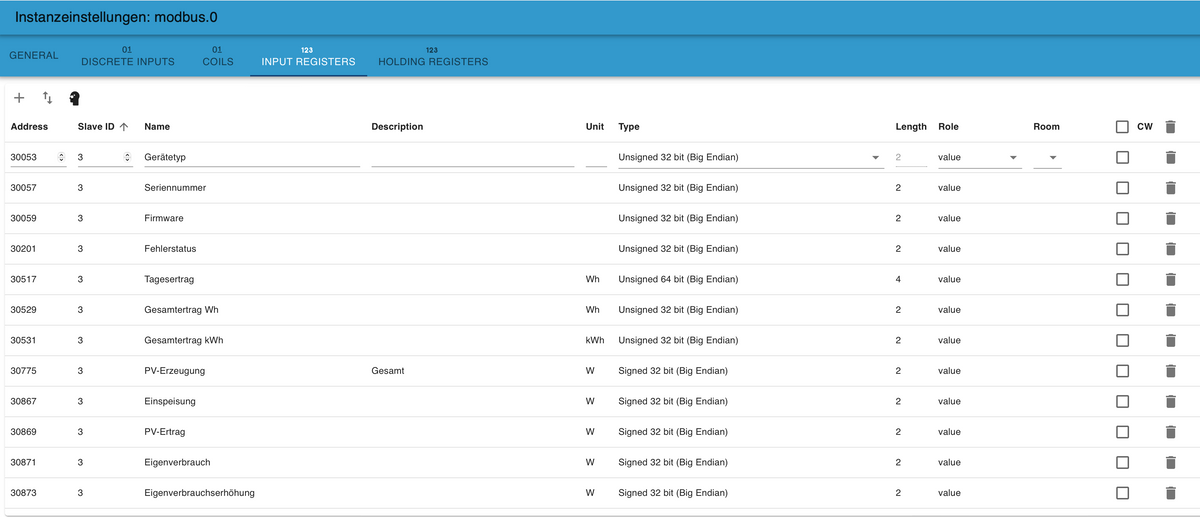The width and height of the screenshot is (1200, 517).
Task: Sort by Unit column header
Action: [595, 127]
